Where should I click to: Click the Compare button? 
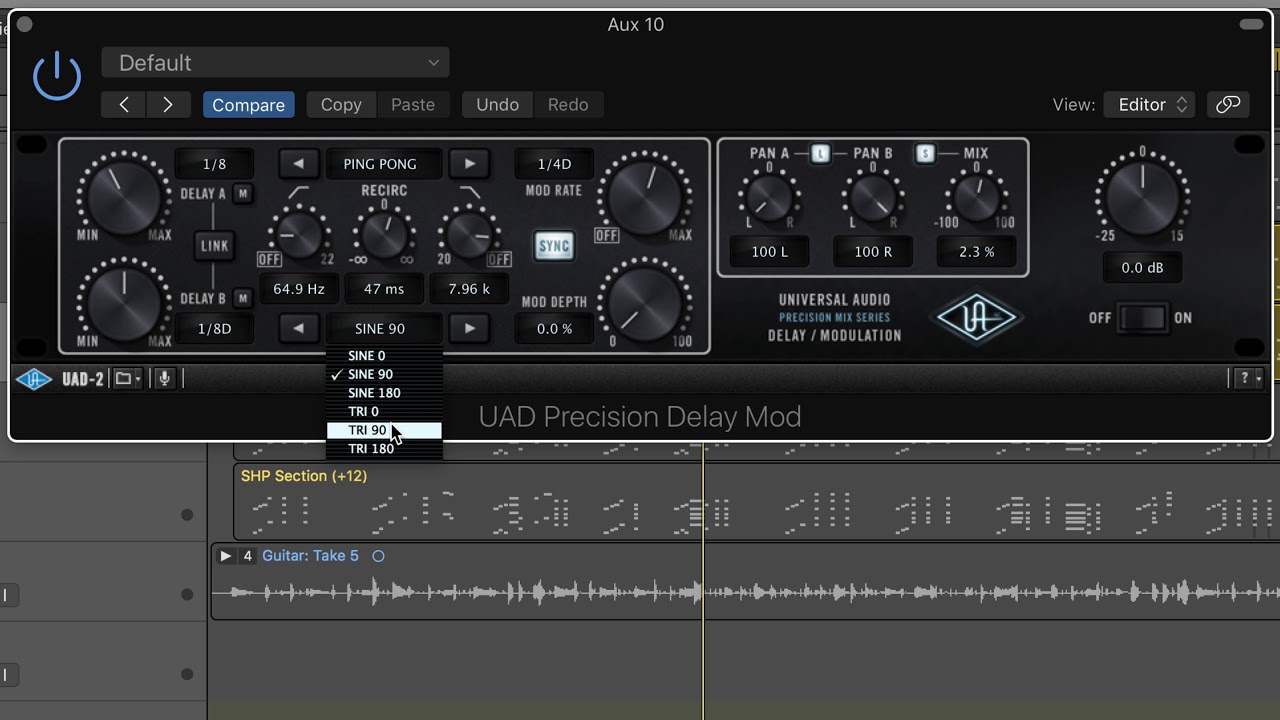click(248, 105)
